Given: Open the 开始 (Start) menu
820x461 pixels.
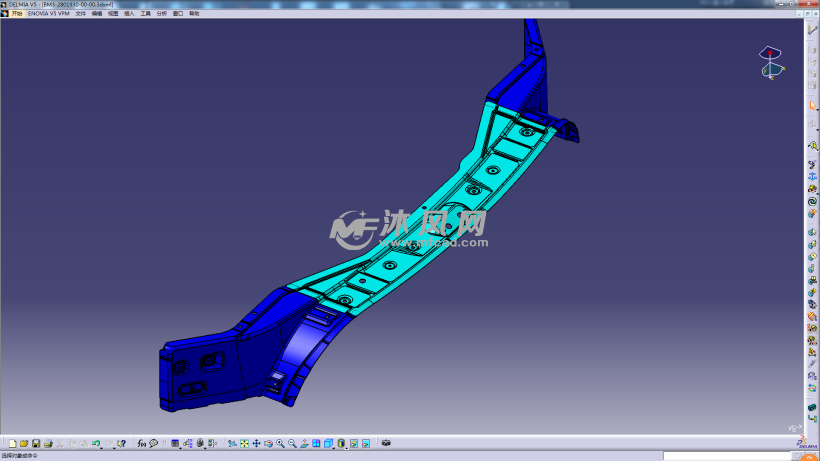Looking at the screenshot, I should [17, 14].
